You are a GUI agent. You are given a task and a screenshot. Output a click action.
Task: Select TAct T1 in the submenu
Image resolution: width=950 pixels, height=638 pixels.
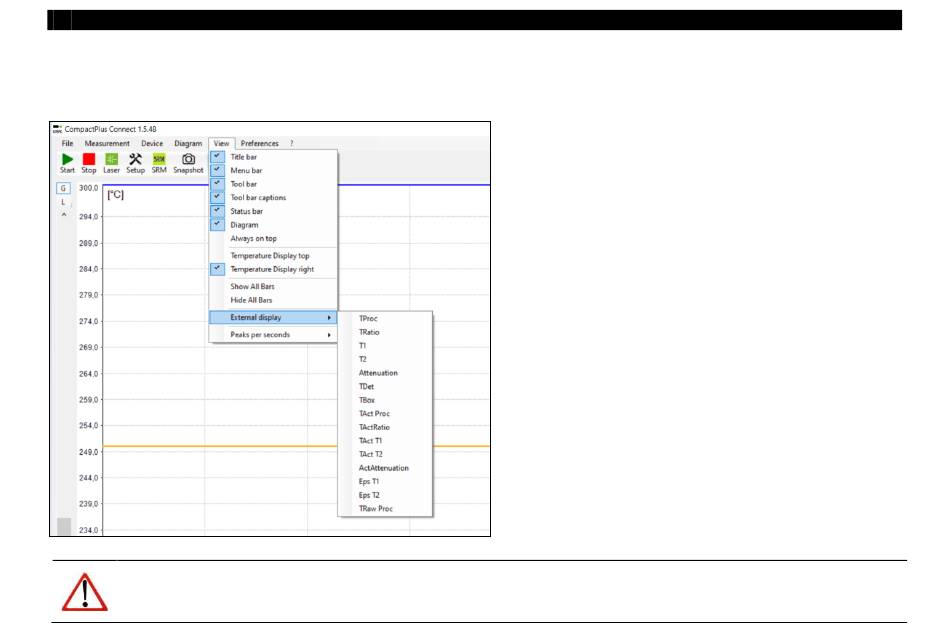385,441
